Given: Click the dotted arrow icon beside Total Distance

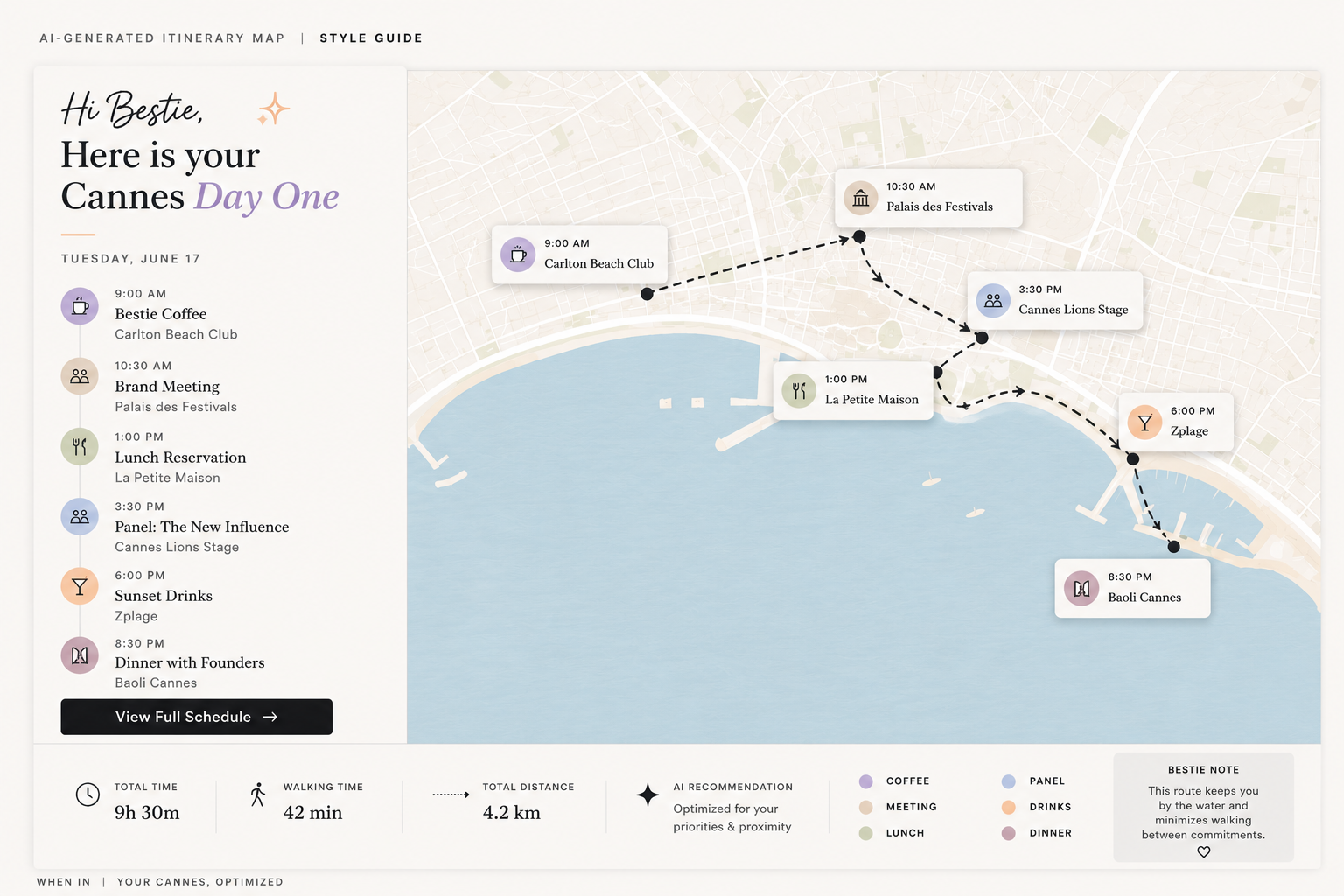Looking at the screenshot, I should [451, 794].
